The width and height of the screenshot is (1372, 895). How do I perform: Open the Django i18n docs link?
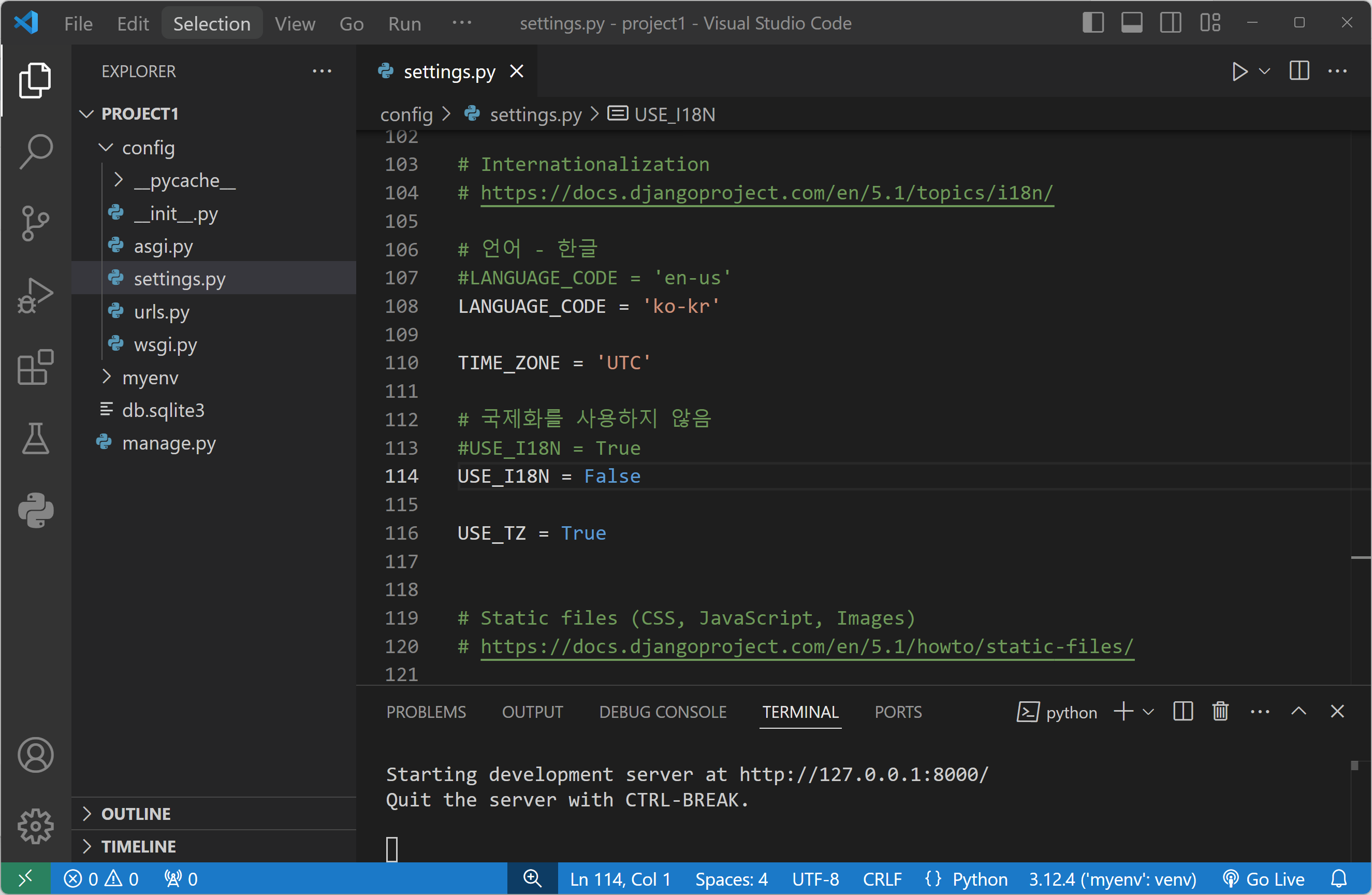[767, 193]
